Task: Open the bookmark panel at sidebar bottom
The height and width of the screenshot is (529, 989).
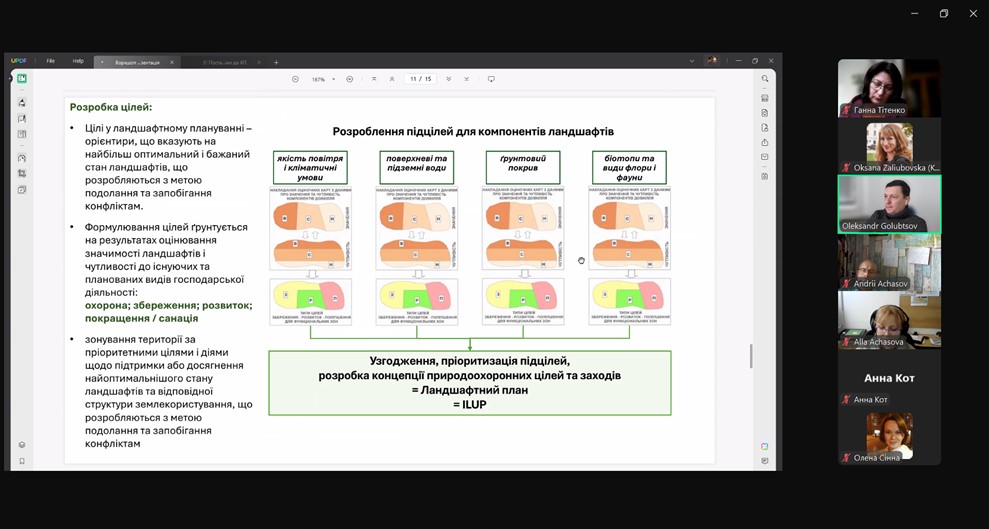Action: (x=21, y=461)
